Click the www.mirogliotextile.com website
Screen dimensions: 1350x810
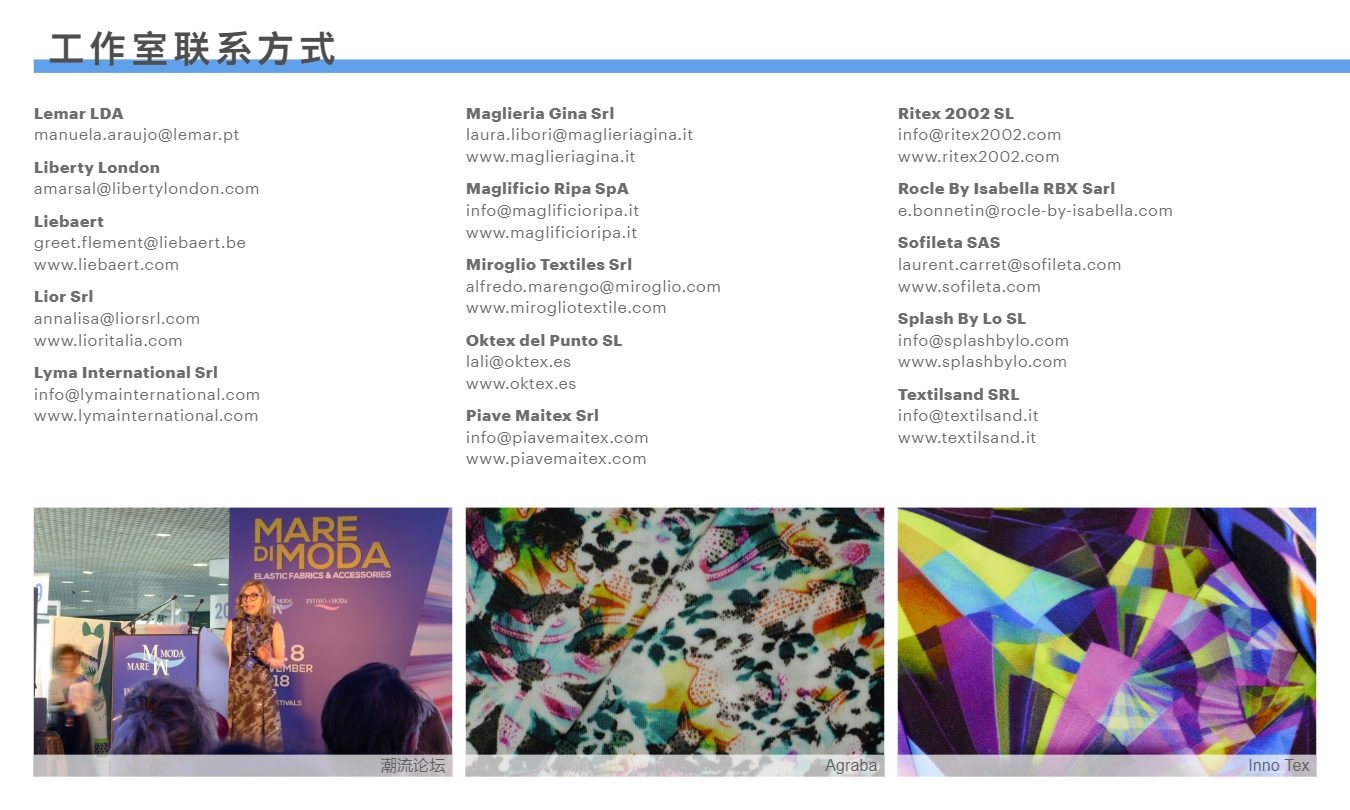pos(566,308)
